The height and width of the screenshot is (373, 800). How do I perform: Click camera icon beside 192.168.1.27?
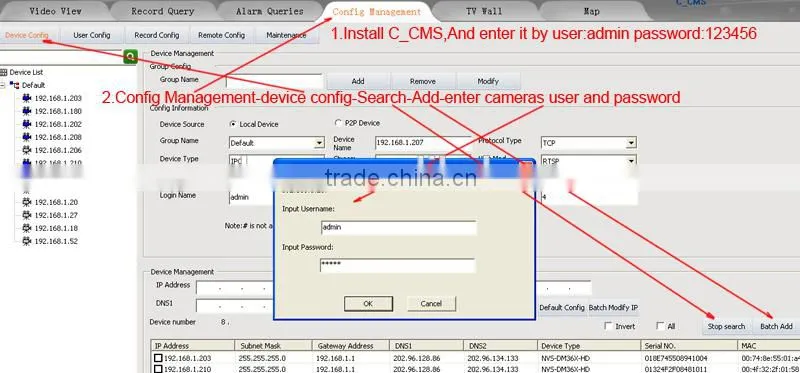click(x=27, y=215)
